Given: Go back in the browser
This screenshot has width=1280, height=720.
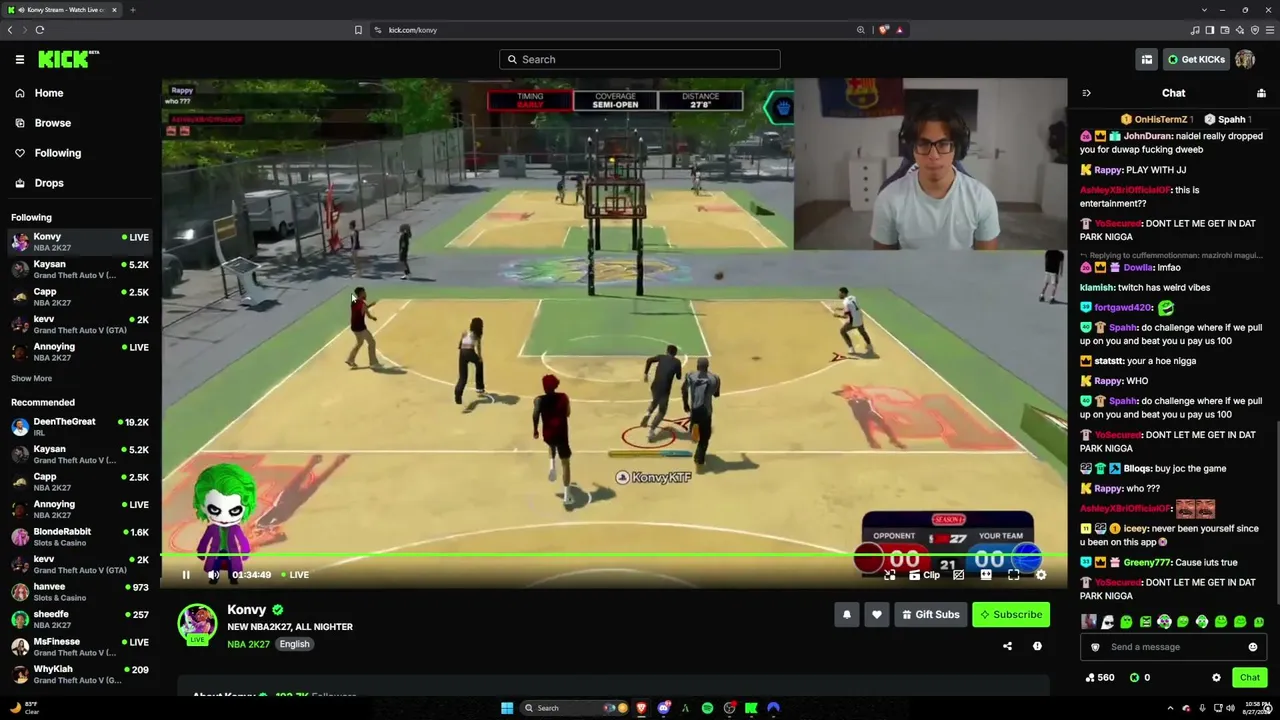Looking at the screenshot, I should pos(10,30).
